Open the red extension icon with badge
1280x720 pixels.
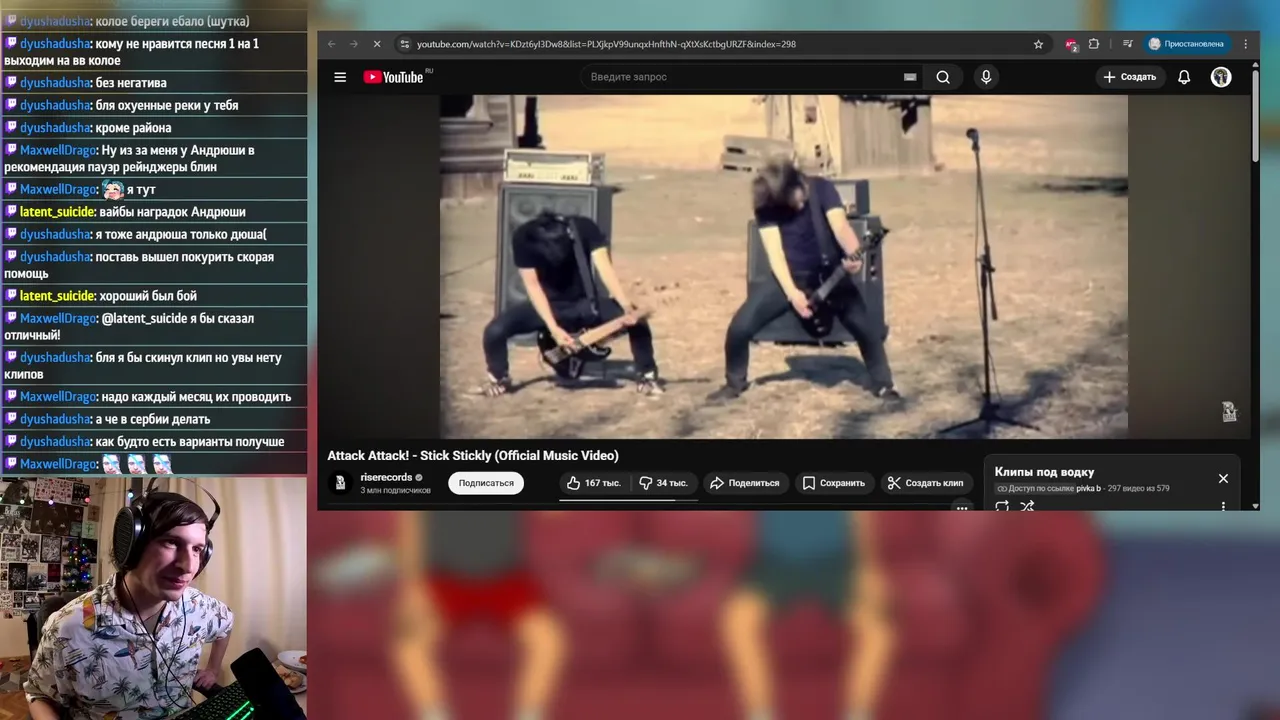tap(1071, 44)
